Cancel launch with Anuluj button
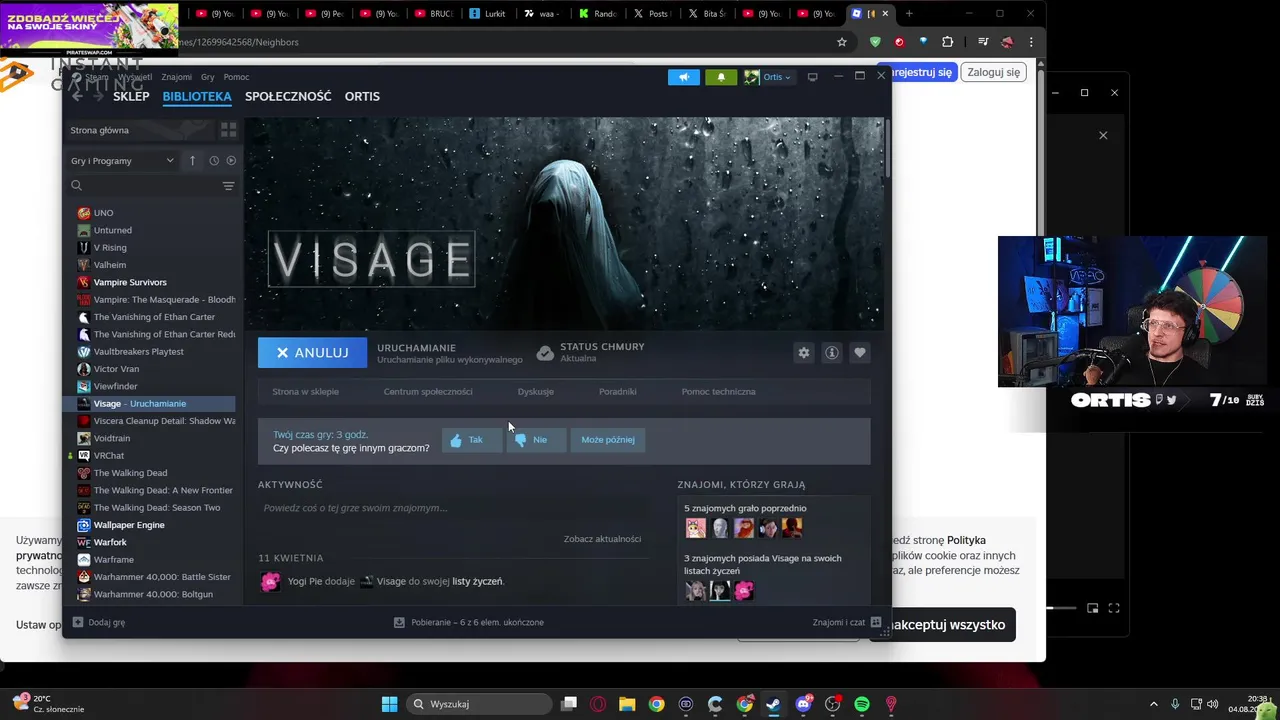The width and height of the screenshot is (1280, 720). tap(312, 353)
